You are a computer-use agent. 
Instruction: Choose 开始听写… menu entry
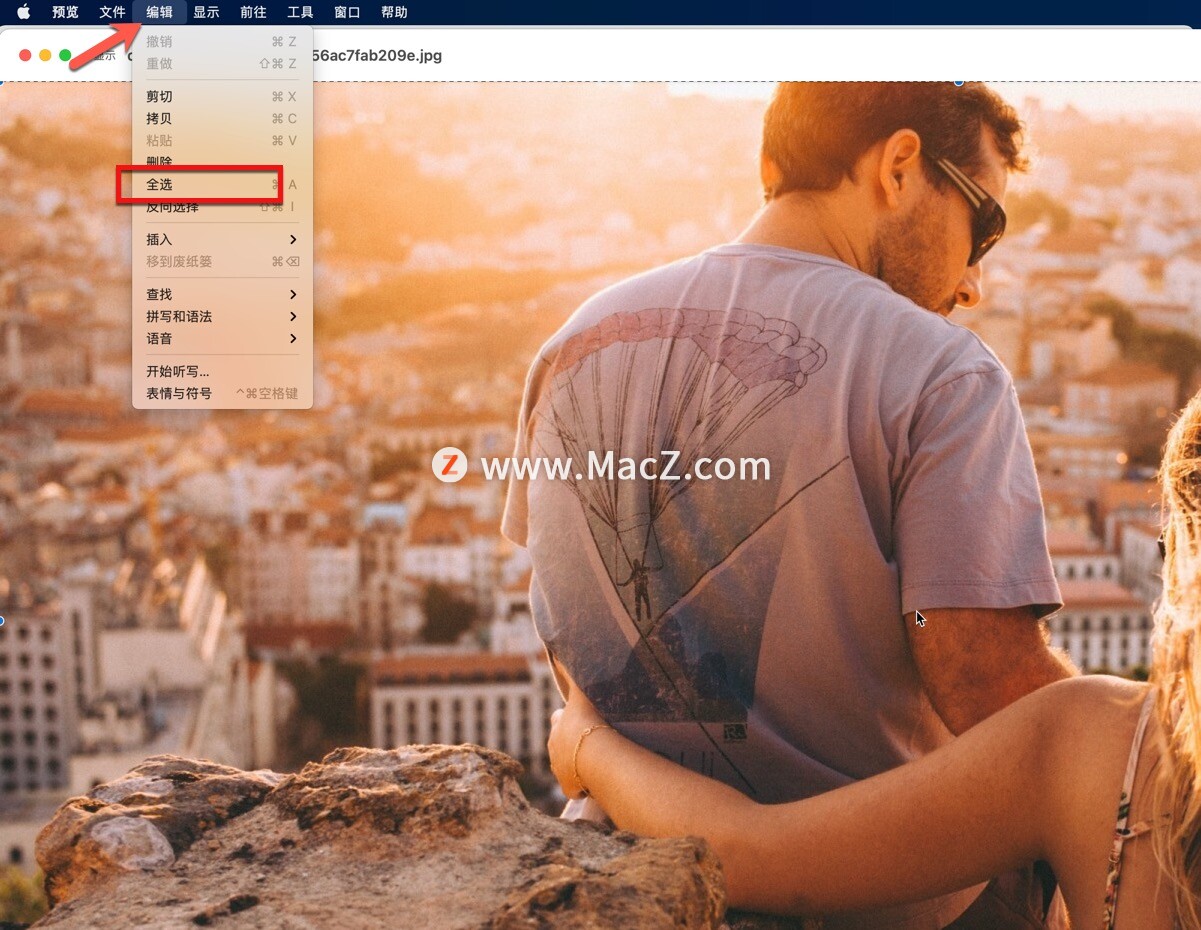point(222,371)
